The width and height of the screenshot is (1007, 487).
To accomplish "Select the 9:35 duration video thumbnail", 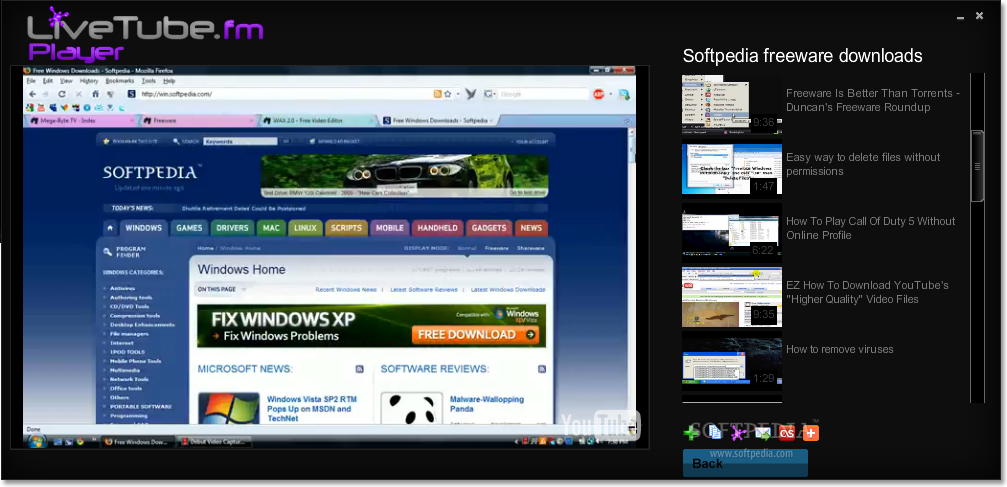I will tap(732, 297).
